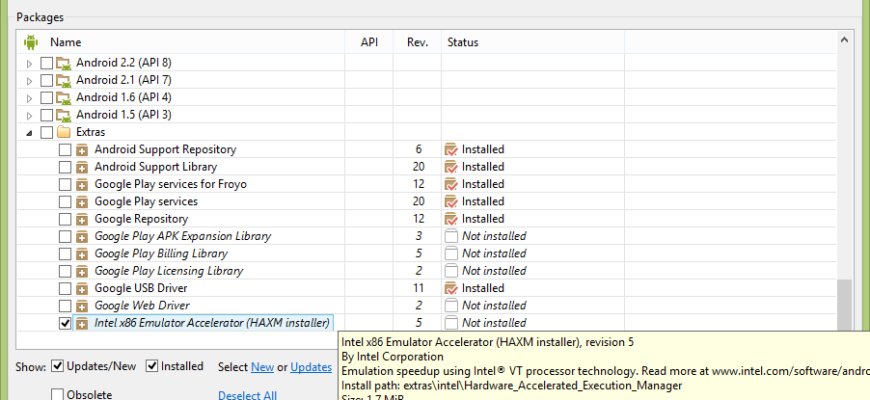Check the Google Play Licensing Library checkbox
870x400 pixels.
[65, 271]
